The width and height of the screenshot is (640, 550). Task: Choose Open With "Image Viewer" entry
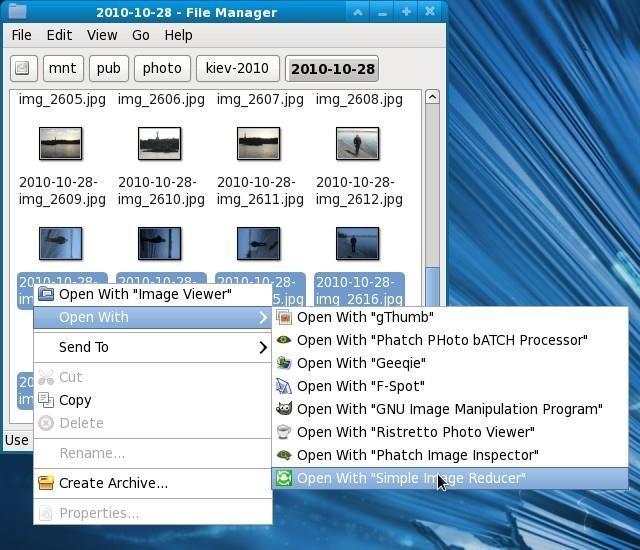[145, 294]
